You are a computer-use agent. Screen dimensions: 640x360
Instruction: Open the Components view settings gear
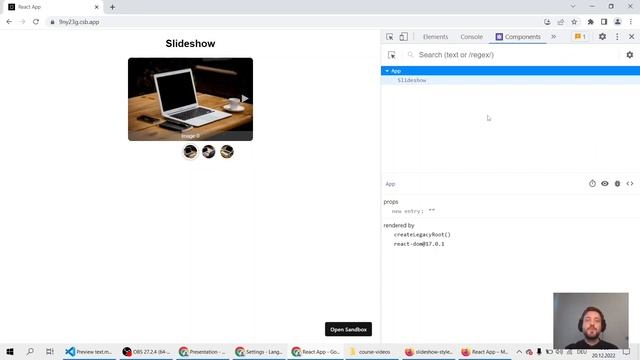tap(630, 55)
